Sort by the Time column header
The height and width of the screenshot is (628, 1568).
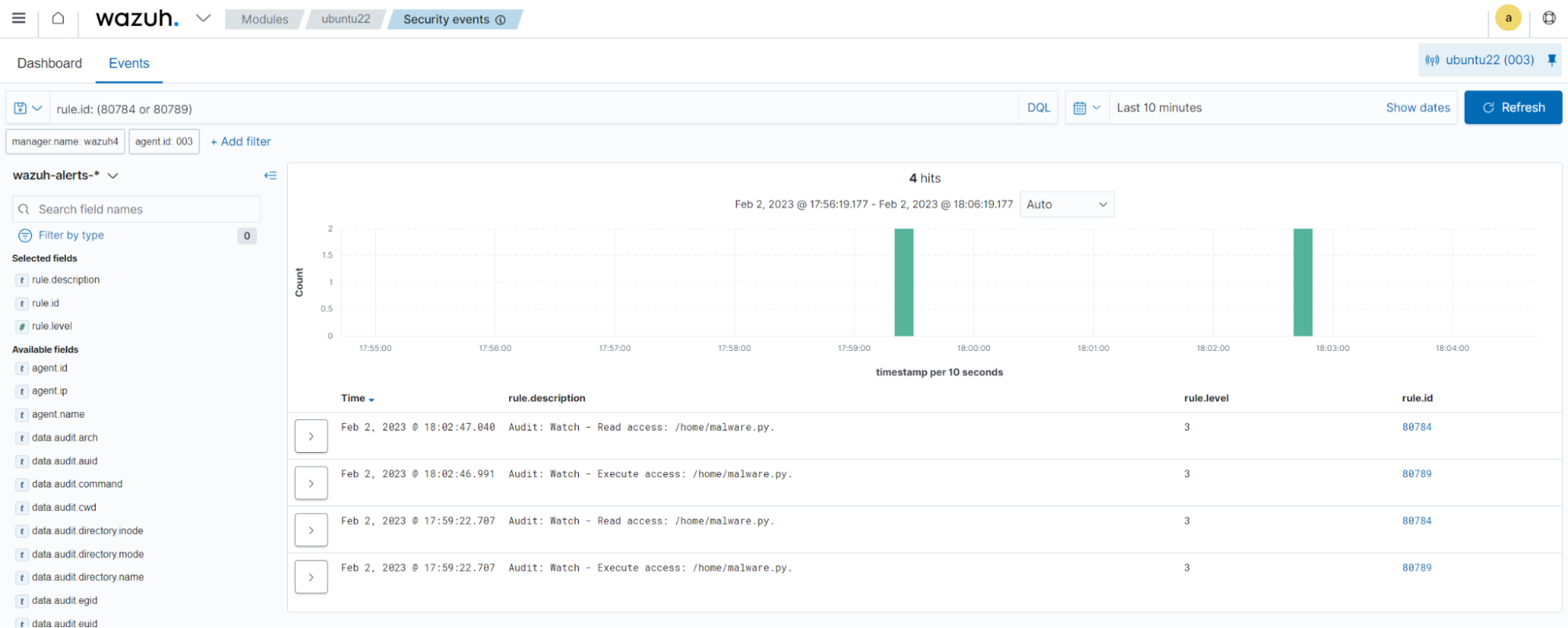[358, 398]
